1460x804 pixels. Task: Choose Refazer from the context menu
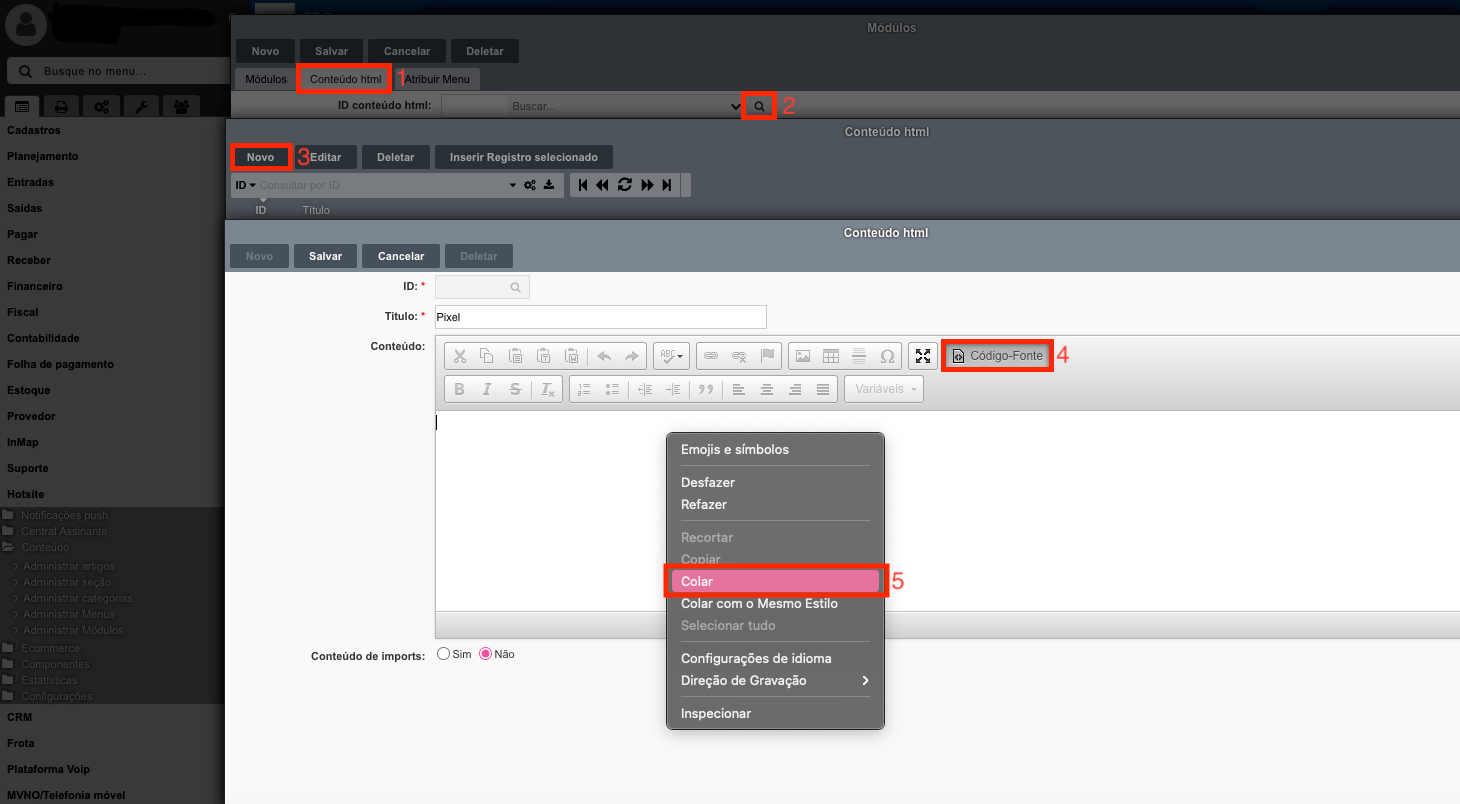(x=775, y=504)
